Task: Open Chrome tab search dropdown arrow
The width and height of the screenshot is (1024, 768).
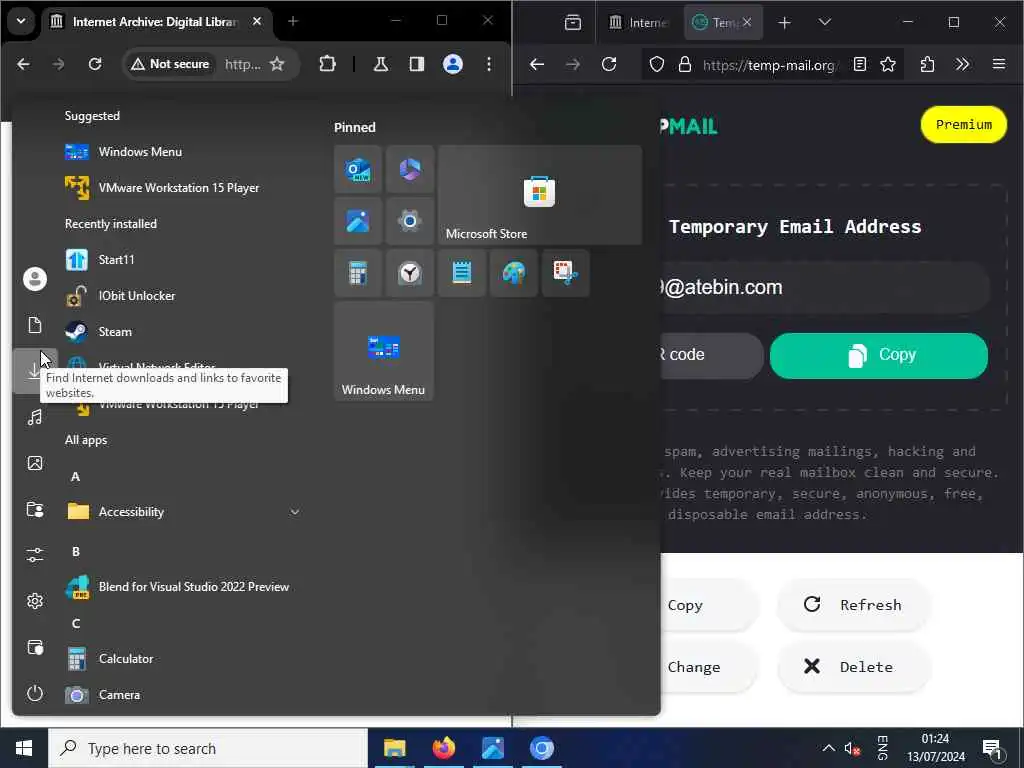Action: pos(21,21)
